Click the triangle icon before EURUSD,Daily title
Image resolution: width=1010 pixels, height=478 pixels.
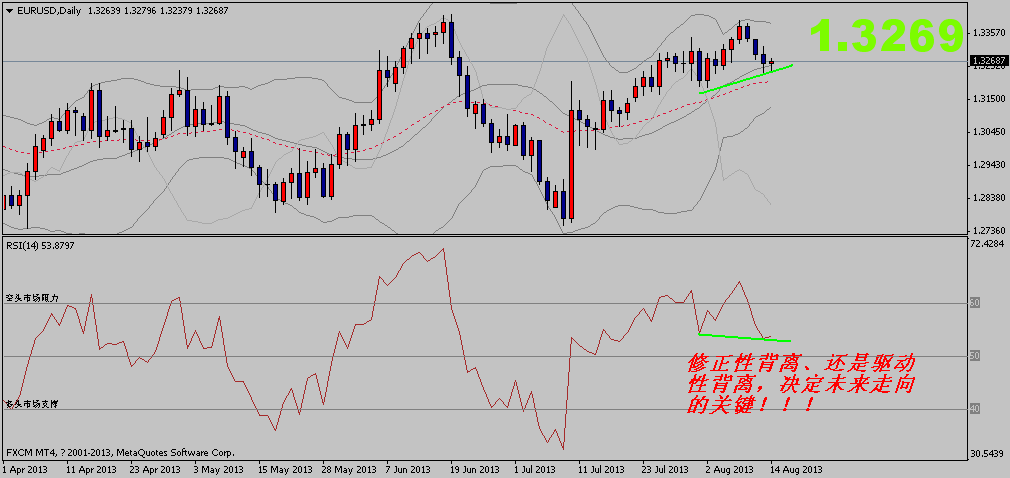9,11
